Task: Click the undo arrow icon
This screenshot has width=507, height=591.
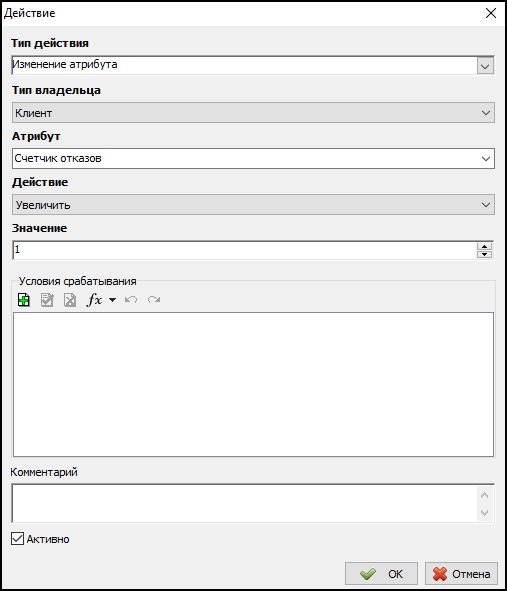Action: (x=131, y=300)
